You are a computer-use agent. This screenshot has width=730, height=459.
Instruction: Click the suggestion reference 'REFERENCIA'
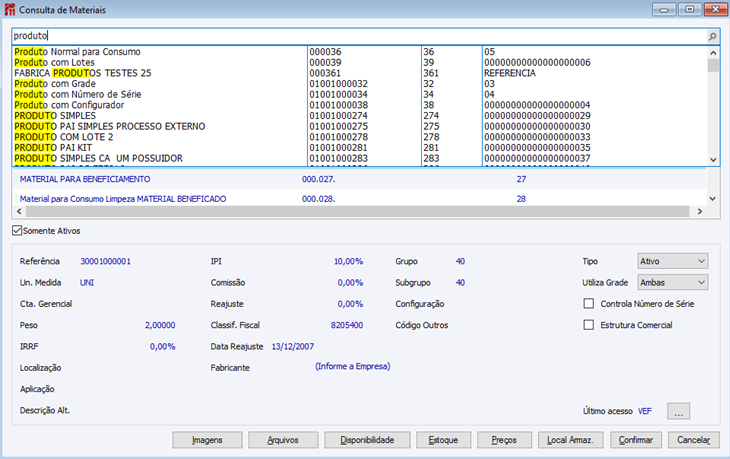[510, 73]
